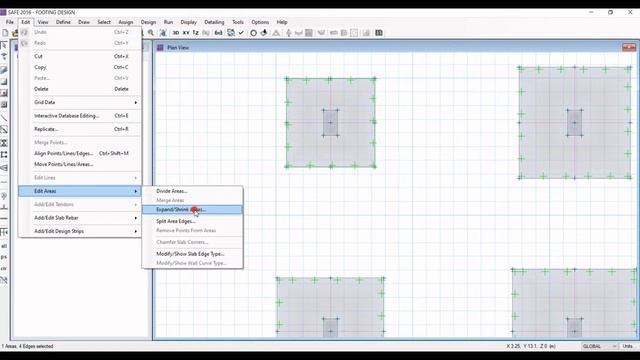Viewport: 640px width, 360px height.
Task: Click the draw slab tool in left toolbar
Action: coord(4,71)
